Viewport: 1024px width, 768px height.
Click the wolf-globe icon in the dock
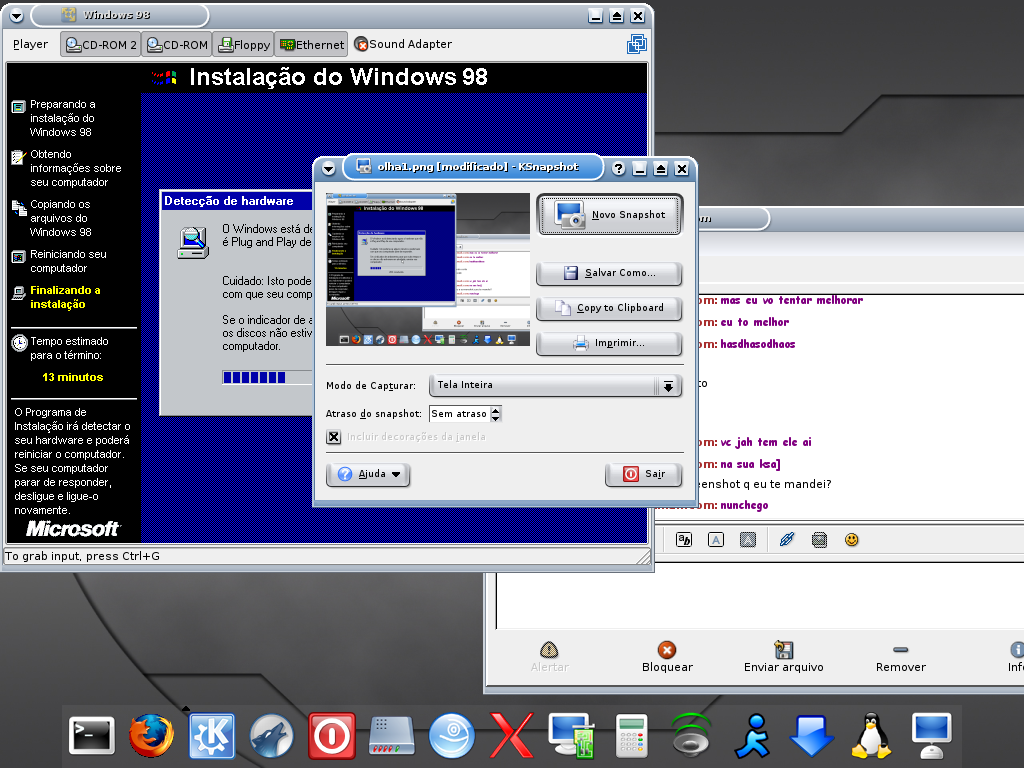(272, 735)
